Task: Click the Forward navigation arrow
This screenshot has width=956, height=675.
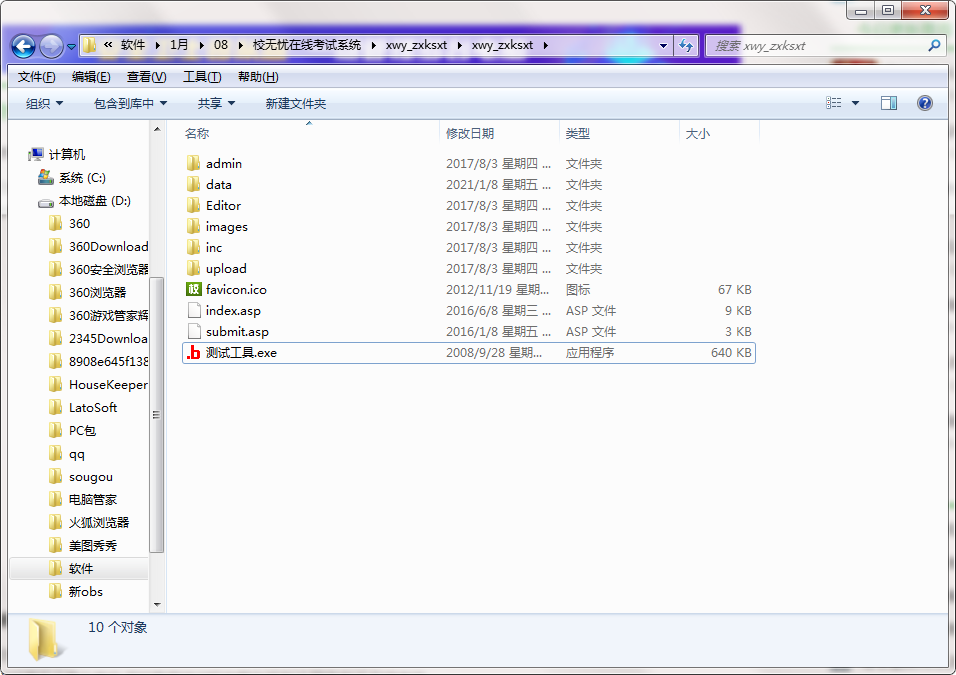Action: click(51, 46)
